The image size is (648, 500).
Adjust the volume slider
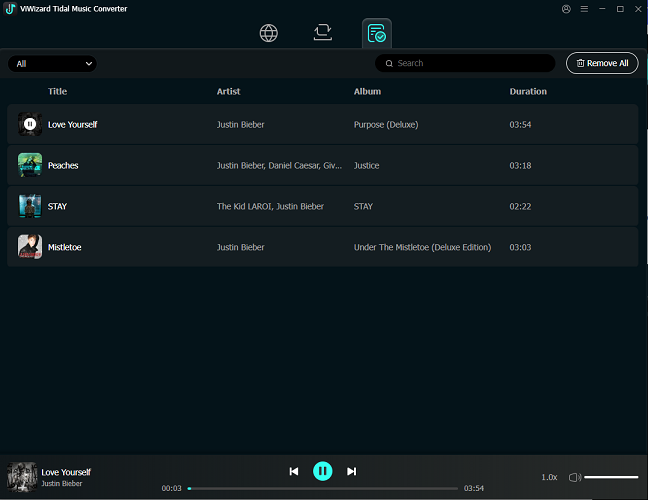pyautogui.click(x=611, y=477)
